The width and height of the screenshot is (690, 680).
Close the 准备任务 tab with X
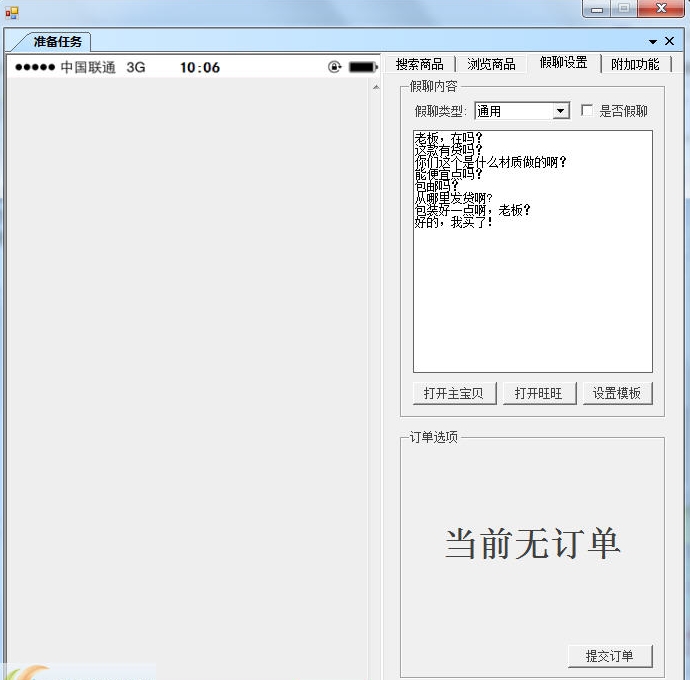pos(669,41)
